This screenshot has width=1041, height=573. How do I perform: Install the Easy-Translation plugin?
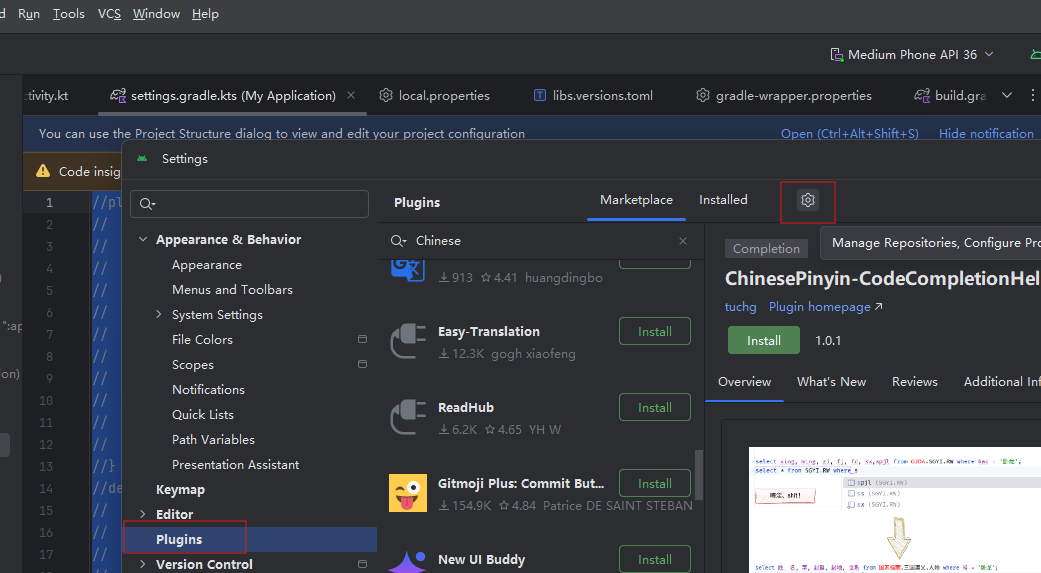[655, 331]
